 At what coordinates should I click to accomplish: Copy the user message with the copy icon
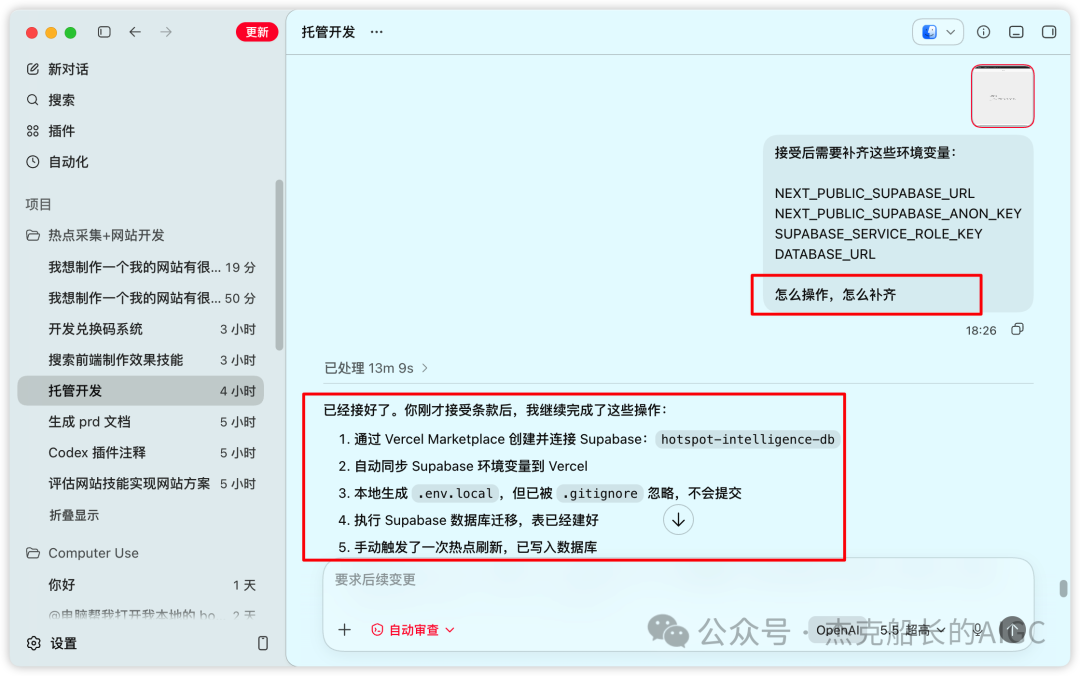(1017, 329)
